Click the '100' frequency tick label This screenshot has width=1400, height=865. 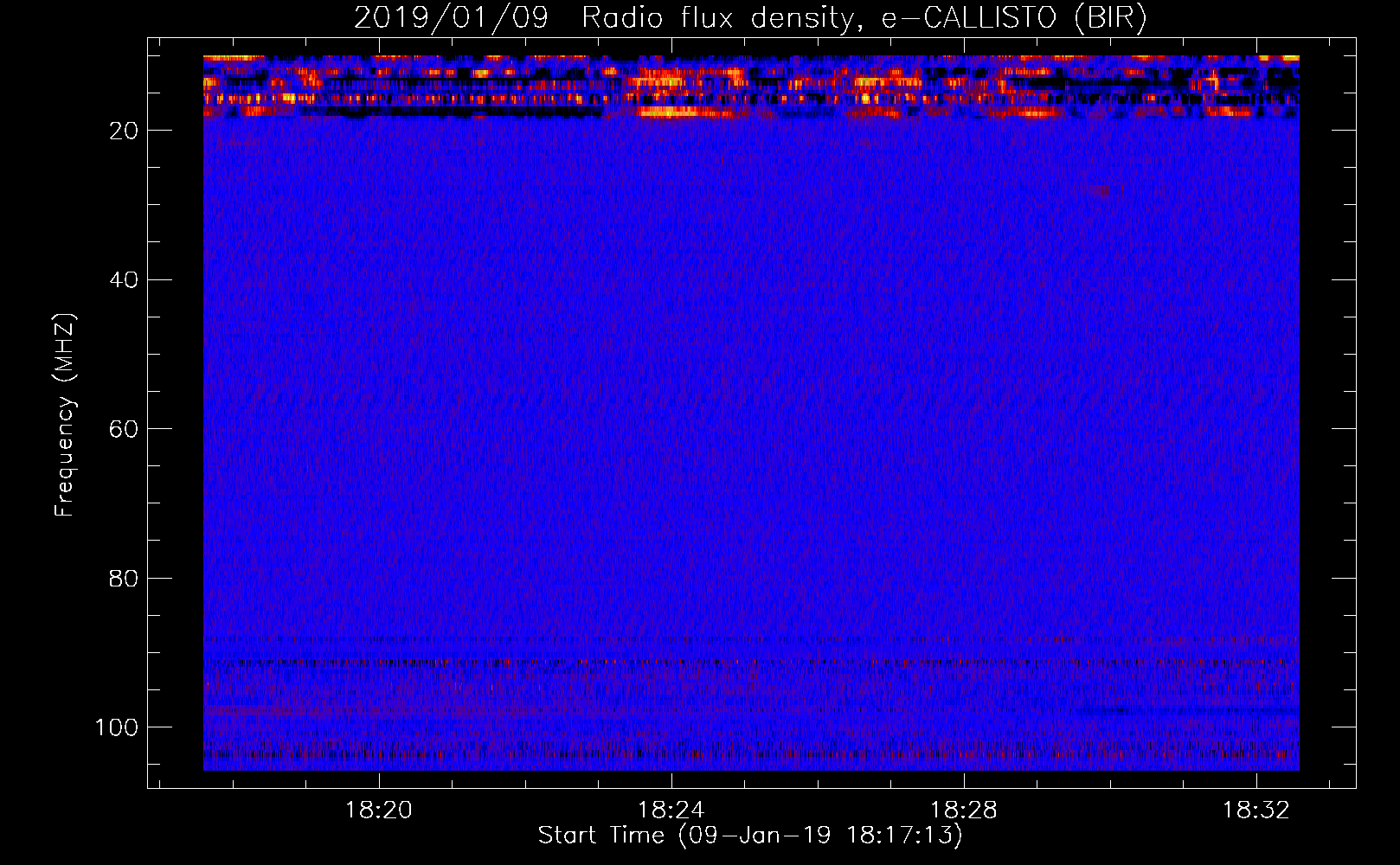pyautogui.click(x=116, y=727)
